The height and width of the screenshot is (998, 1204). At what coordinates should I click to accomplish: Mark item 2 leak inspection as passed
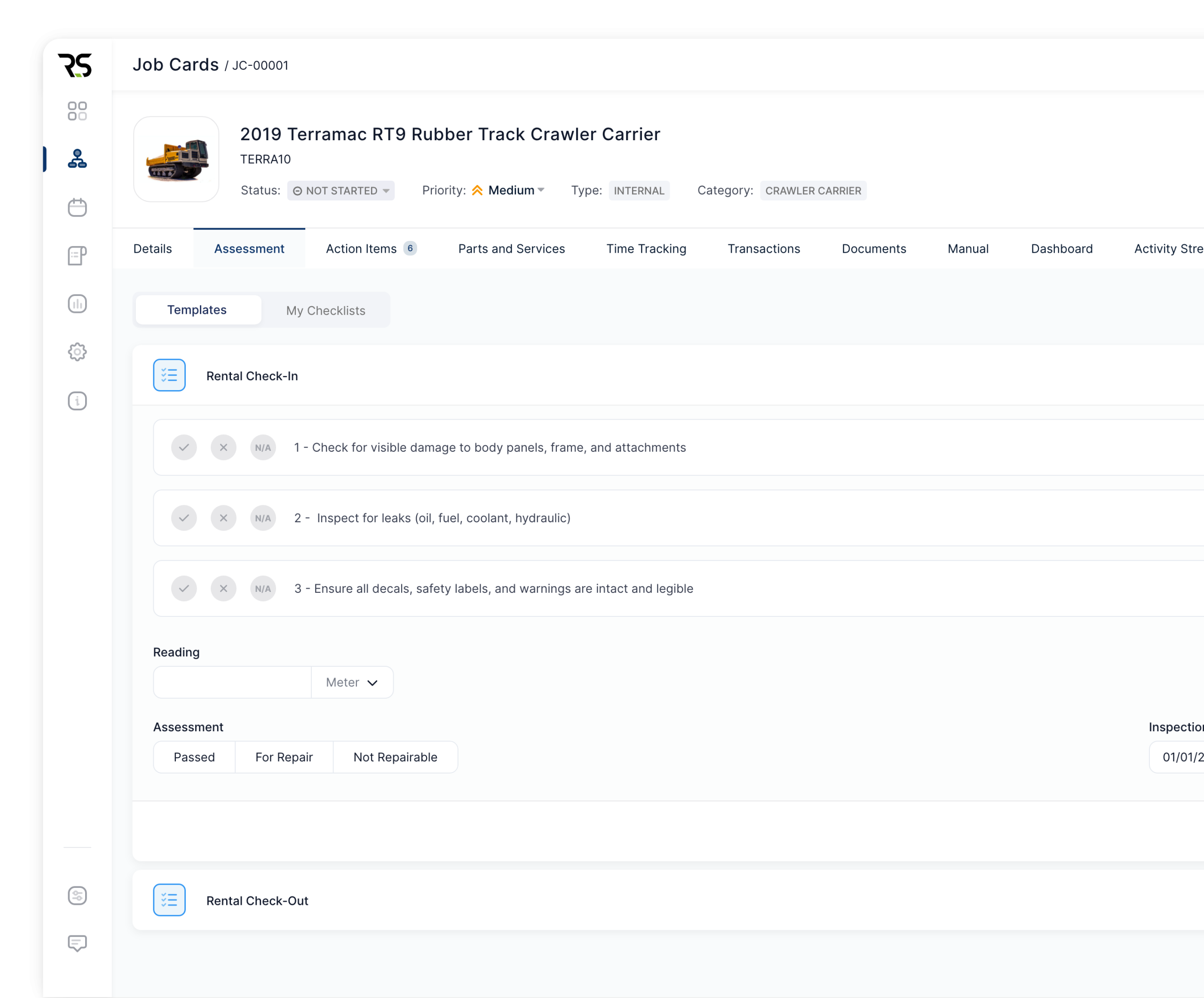click(x=184, y=518)
